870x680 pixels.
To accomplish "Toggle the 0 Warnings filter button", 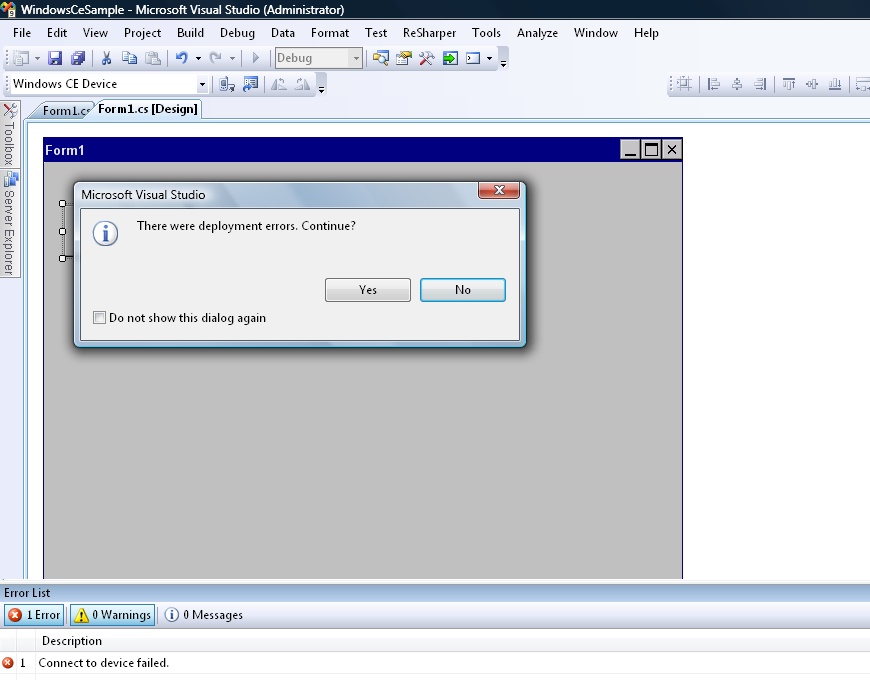I will click(x=113, y=615).
